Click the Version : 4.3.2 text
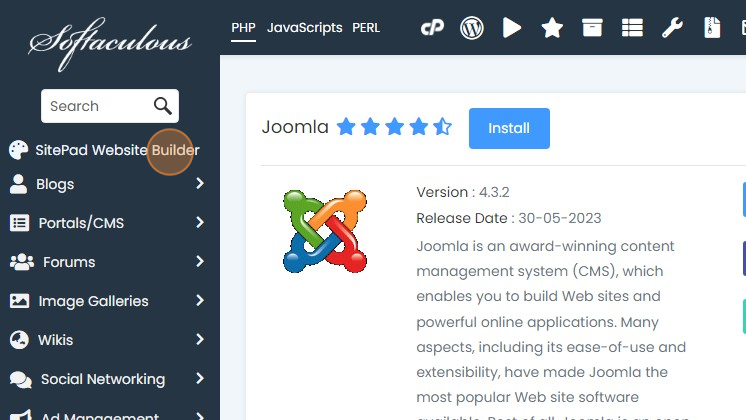The image size is (746, 420). pos(462,192)
